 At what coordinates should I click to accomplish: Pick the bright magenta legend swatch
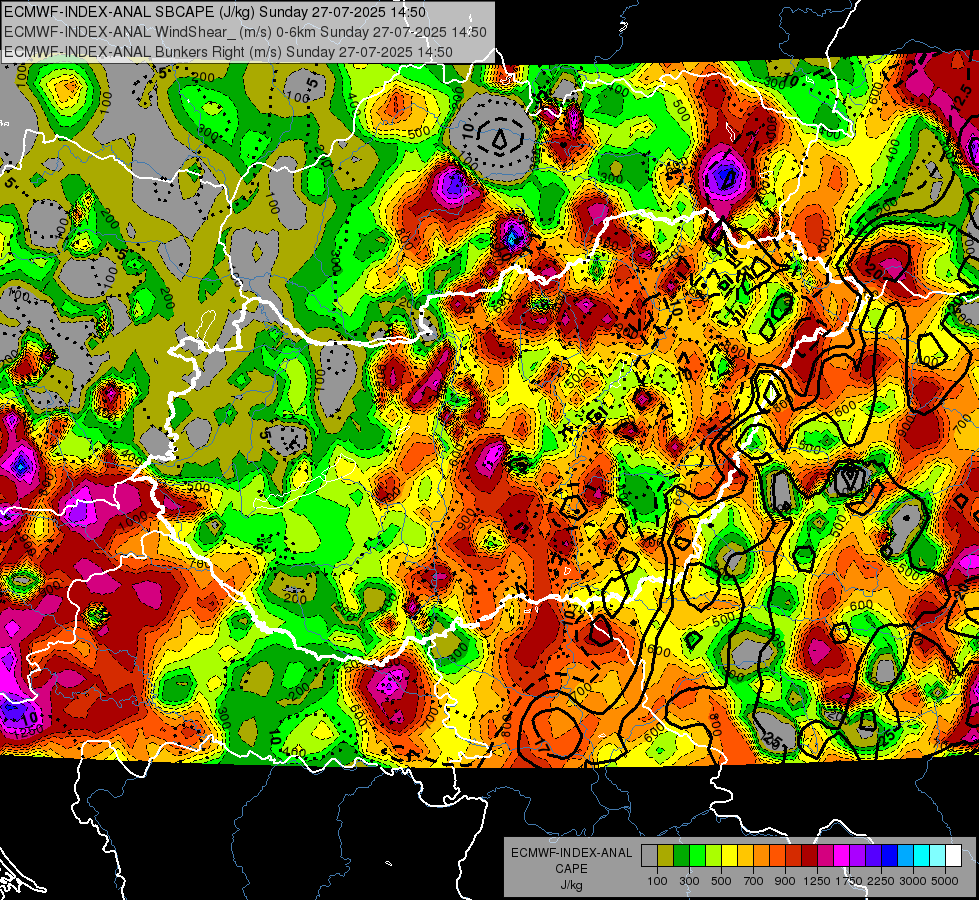click(842, 856)
